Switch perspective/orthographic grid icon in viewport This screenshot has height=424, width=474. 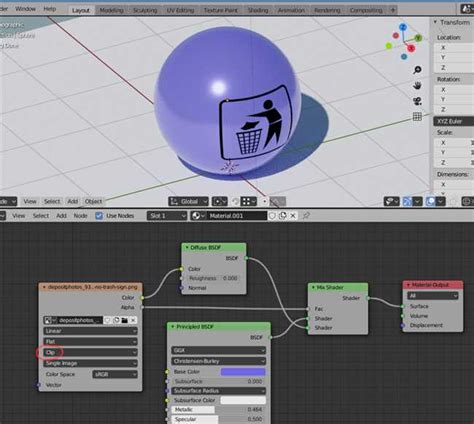click(417, 116)
